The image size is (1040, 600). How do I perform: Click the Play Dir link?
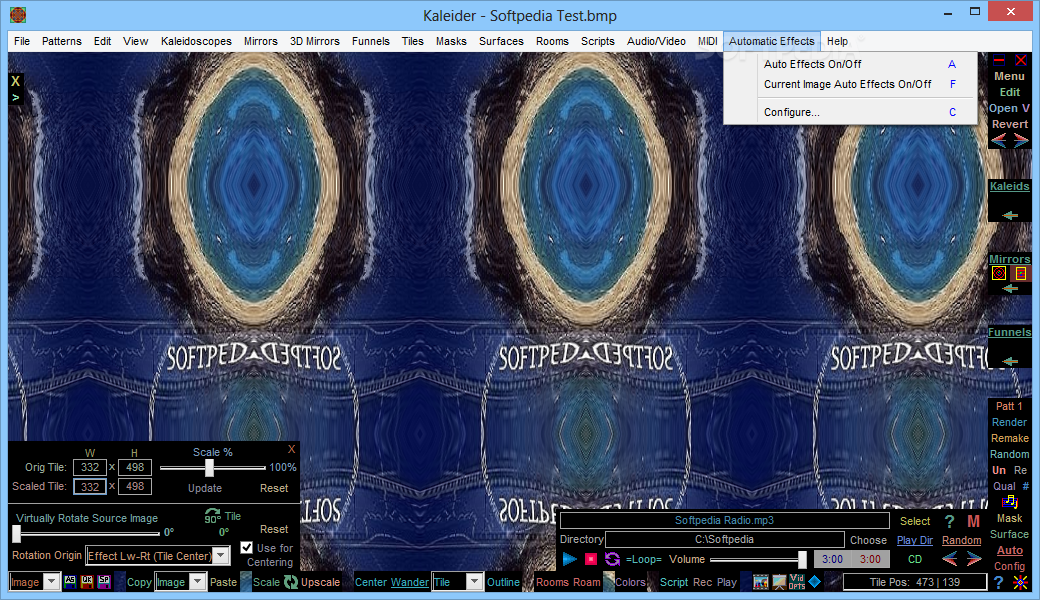click(915, 540)
